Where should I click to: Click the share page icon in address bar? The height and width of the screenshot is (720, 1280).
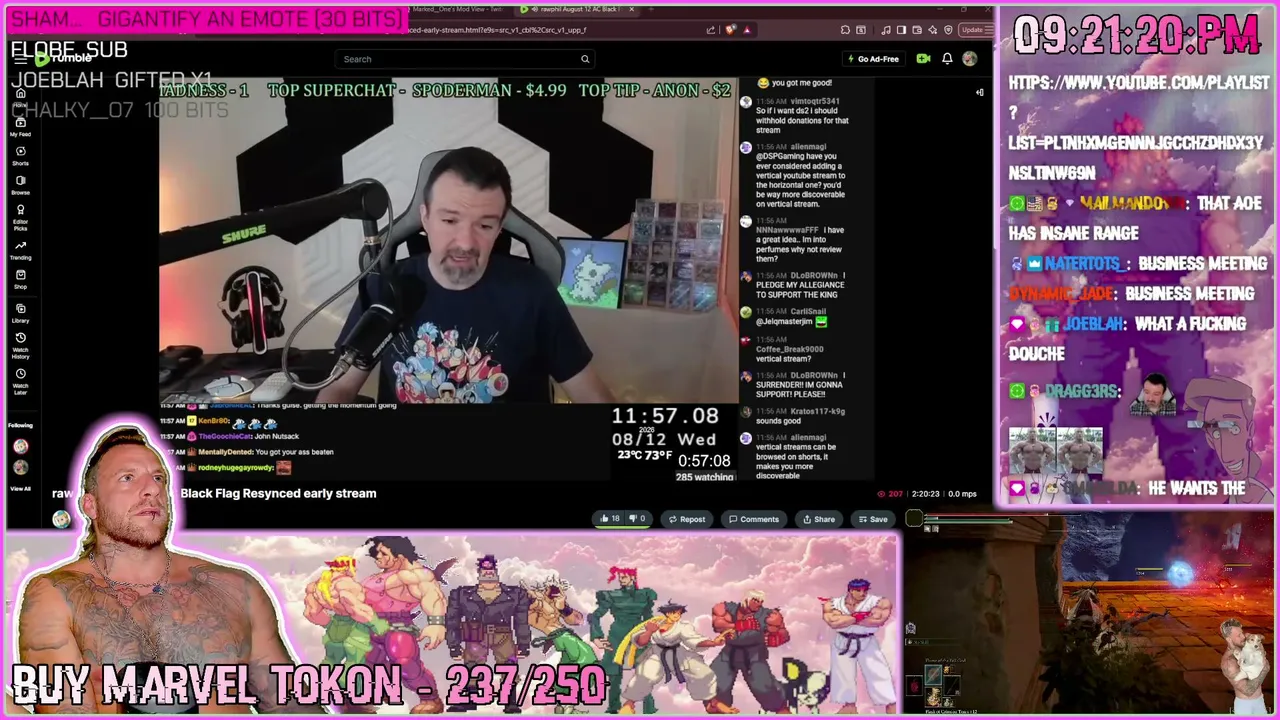pos(711,30)
